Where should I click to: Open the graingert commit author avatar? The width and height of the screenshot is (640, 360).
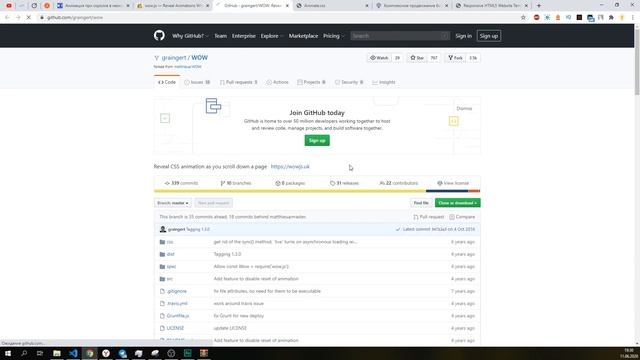pos(163,229)
